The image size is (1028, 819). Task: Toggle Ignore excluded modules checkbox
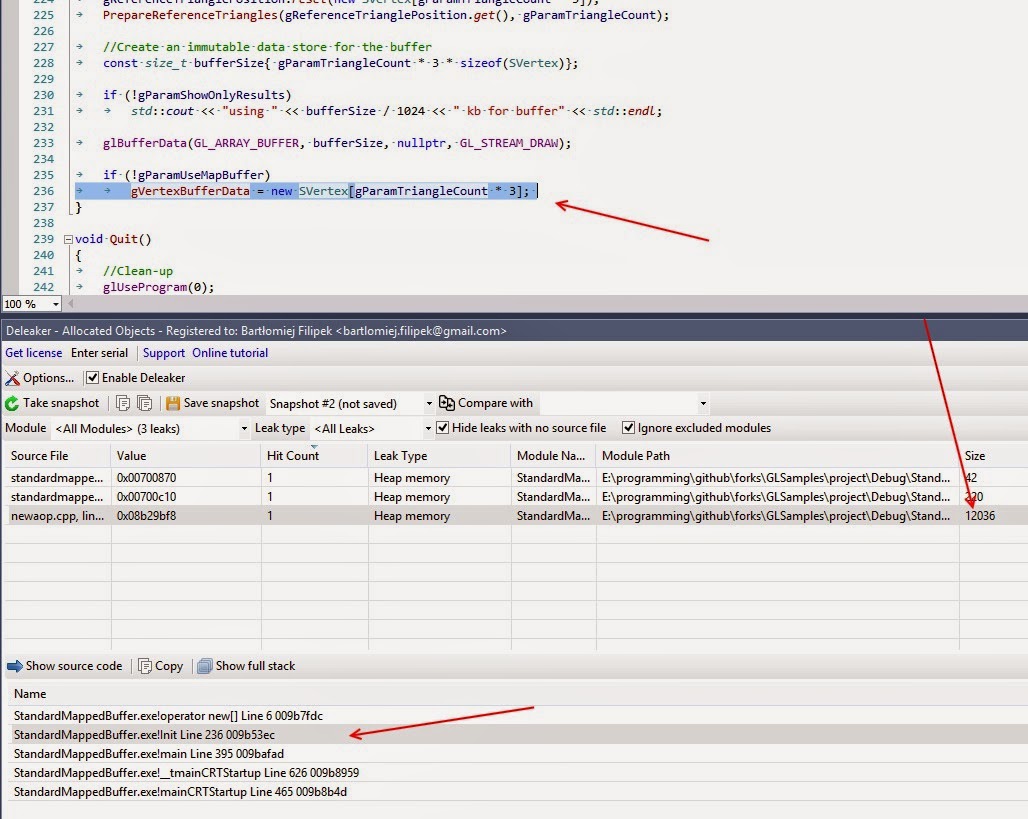(x=628, y=428)
